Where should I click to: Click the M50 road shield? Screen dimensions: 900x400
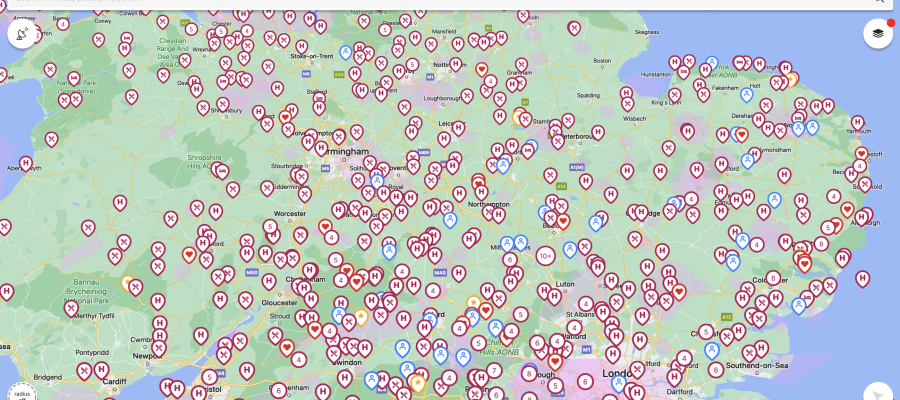(251, 274)
